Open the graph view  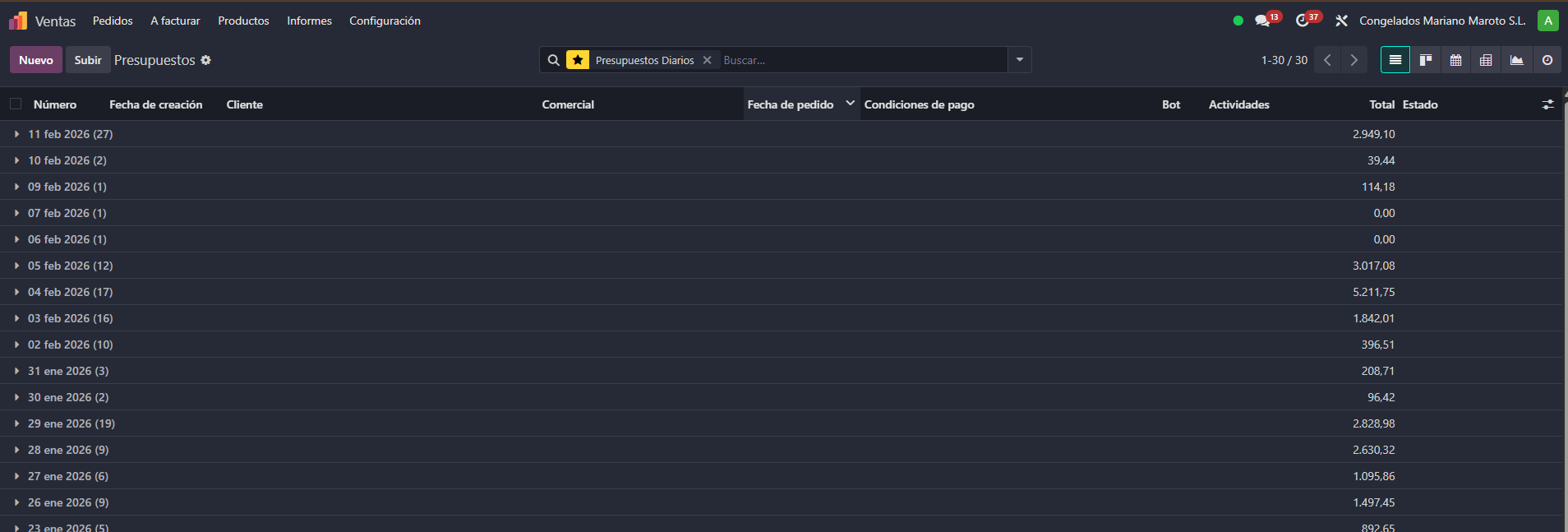[1516, 60]
